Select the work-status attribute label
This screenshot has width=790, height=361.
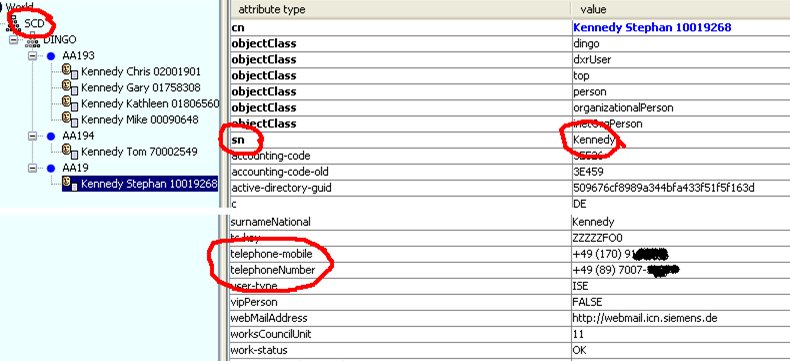[x=259, y=350]
